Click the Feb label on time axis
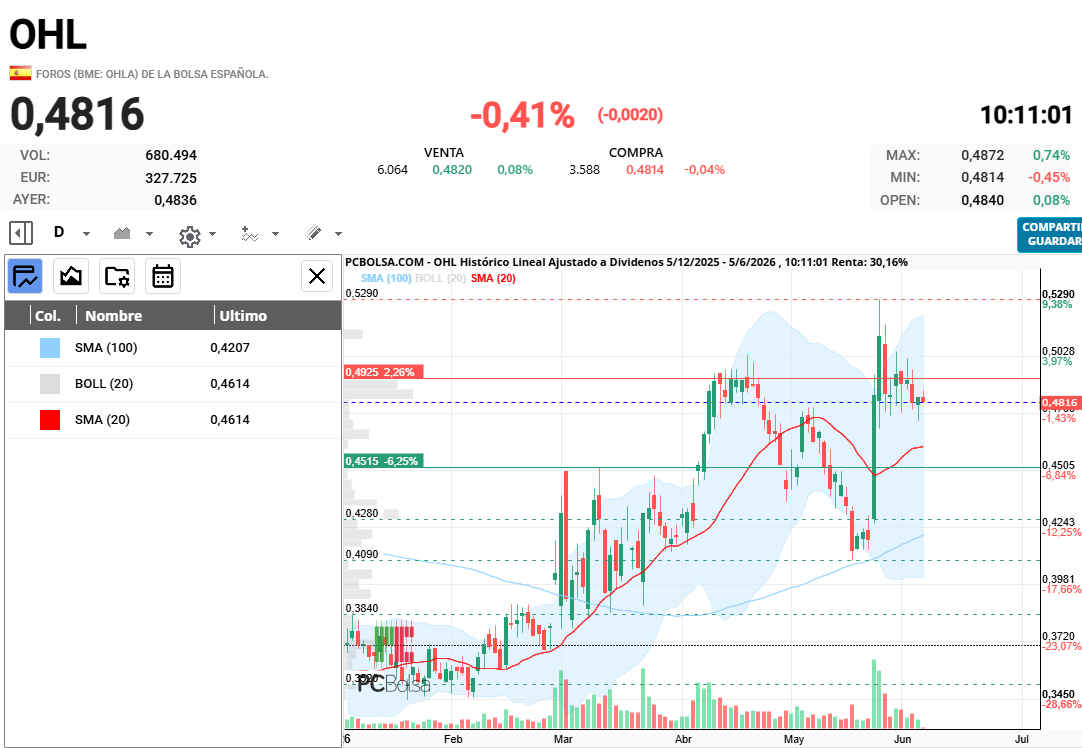1082x748 pixels. (x=453, y=739)
